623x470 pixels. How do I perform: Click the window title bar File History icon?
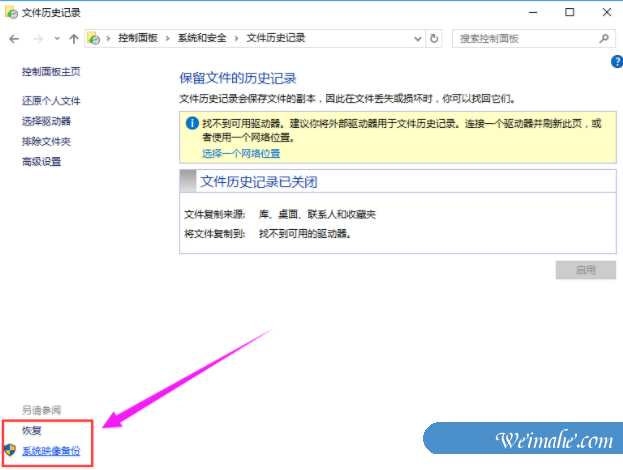(11, 12)
